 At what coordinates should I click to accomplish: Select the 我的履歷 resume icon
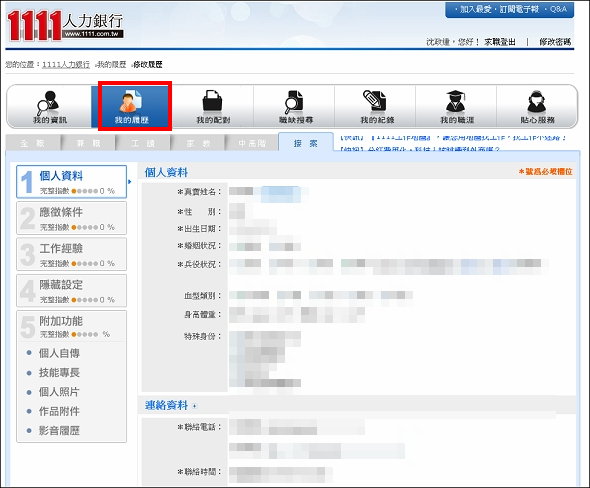click(131, 106)
